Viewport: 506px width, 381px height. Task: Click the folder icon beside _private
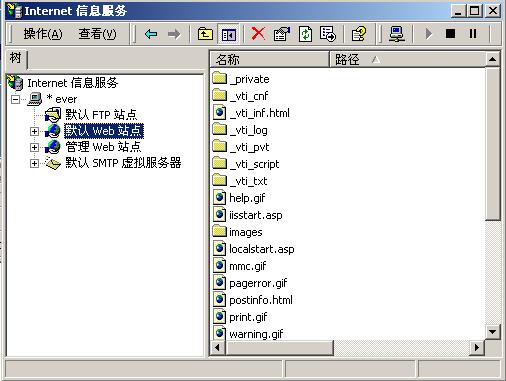coord(219,78)
